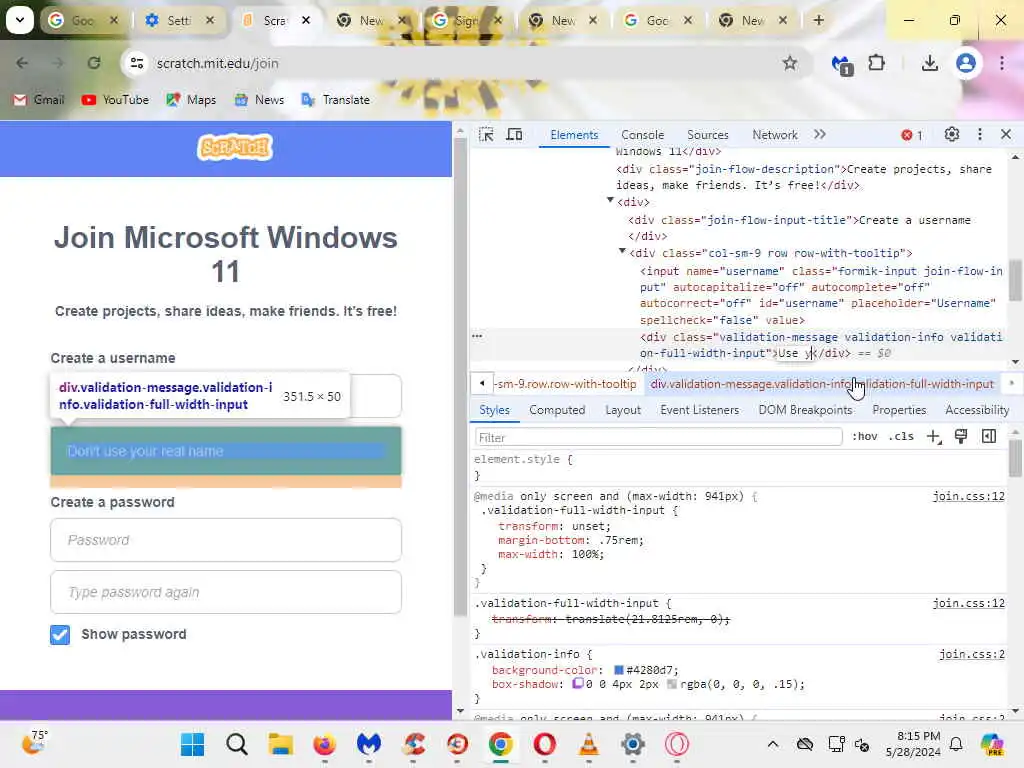Click the Scratch logo
The width and height of the screenshot is (1024, 768).
pos(235,148)
